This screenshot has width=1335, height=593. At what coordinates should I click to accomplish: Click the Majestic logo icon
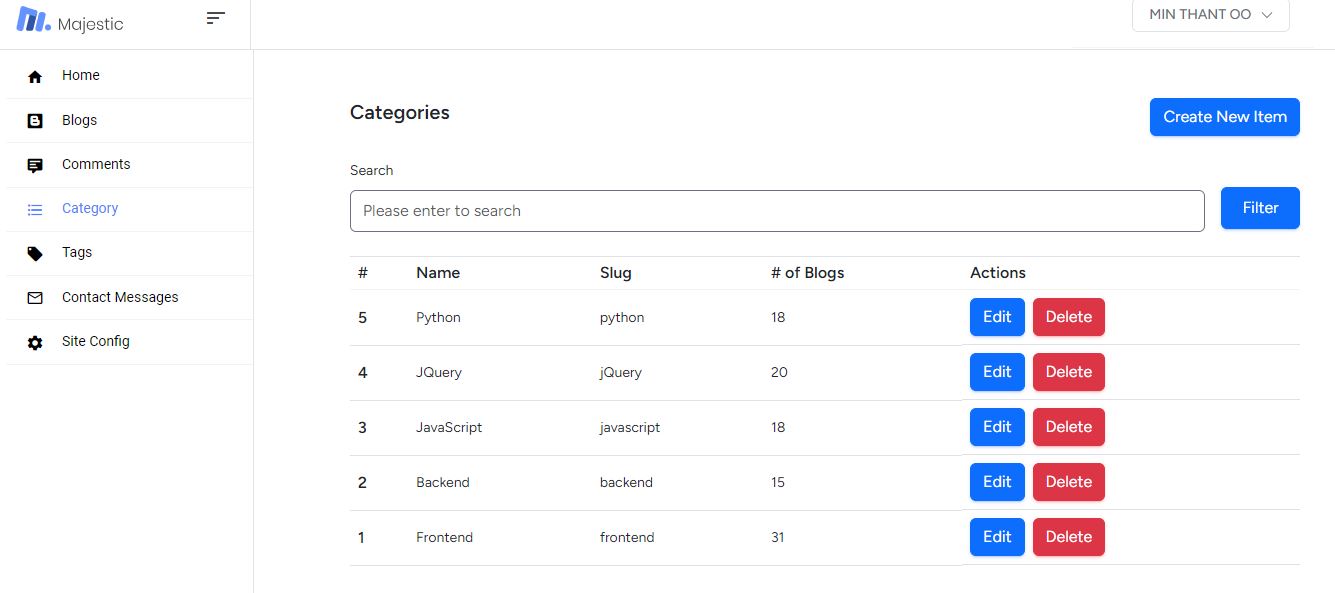33,19
